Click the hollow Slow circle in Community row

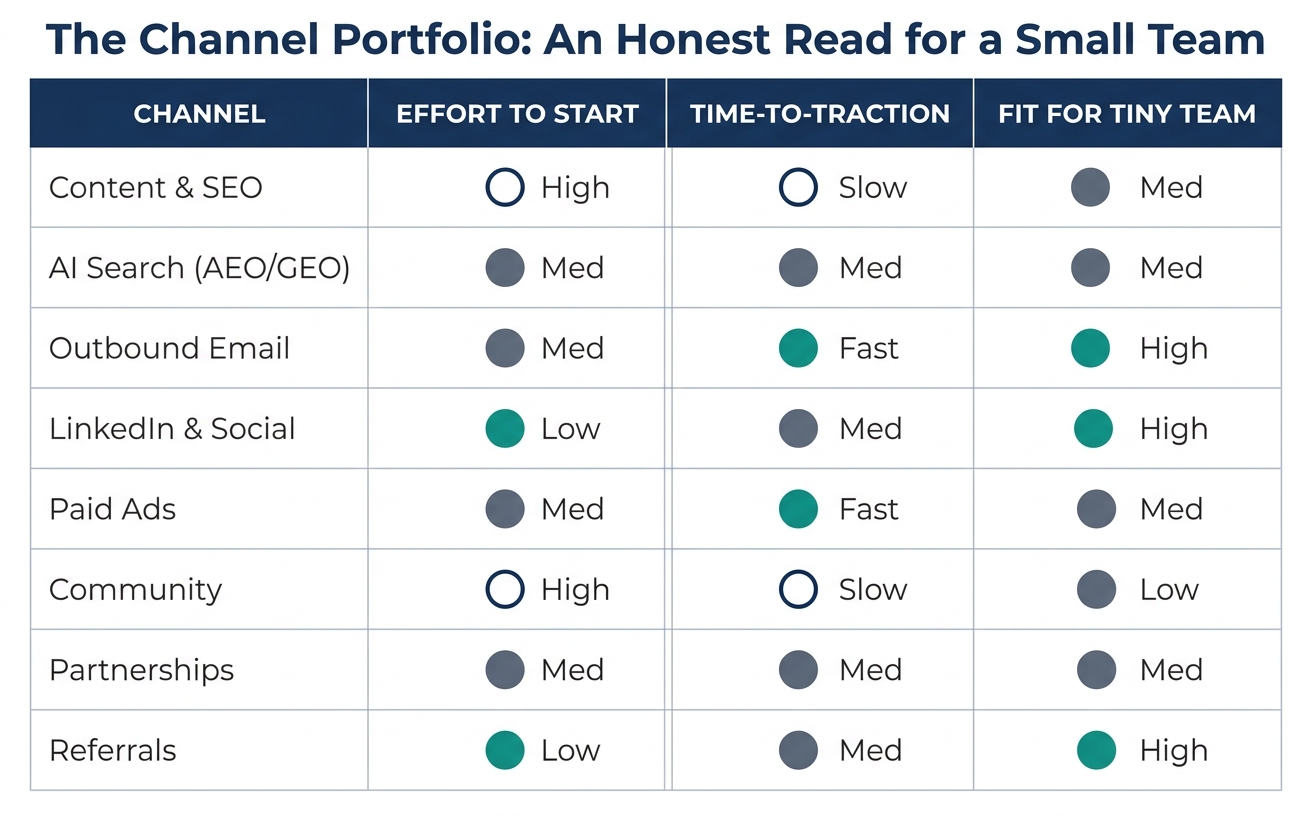coord(798,589)
